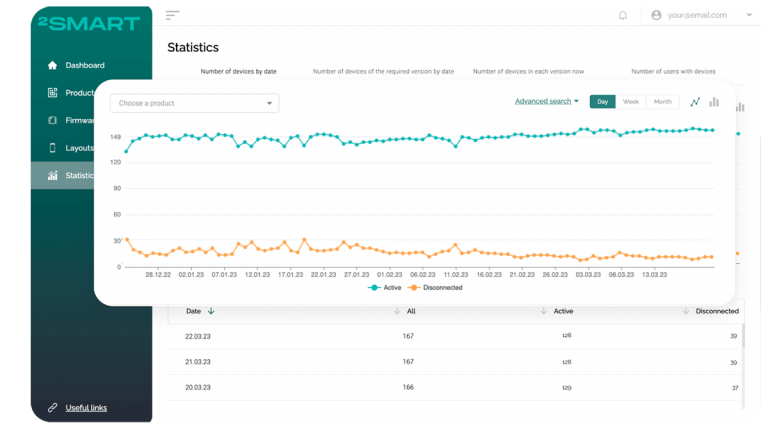Click the user avatar icon

(657, 15)
